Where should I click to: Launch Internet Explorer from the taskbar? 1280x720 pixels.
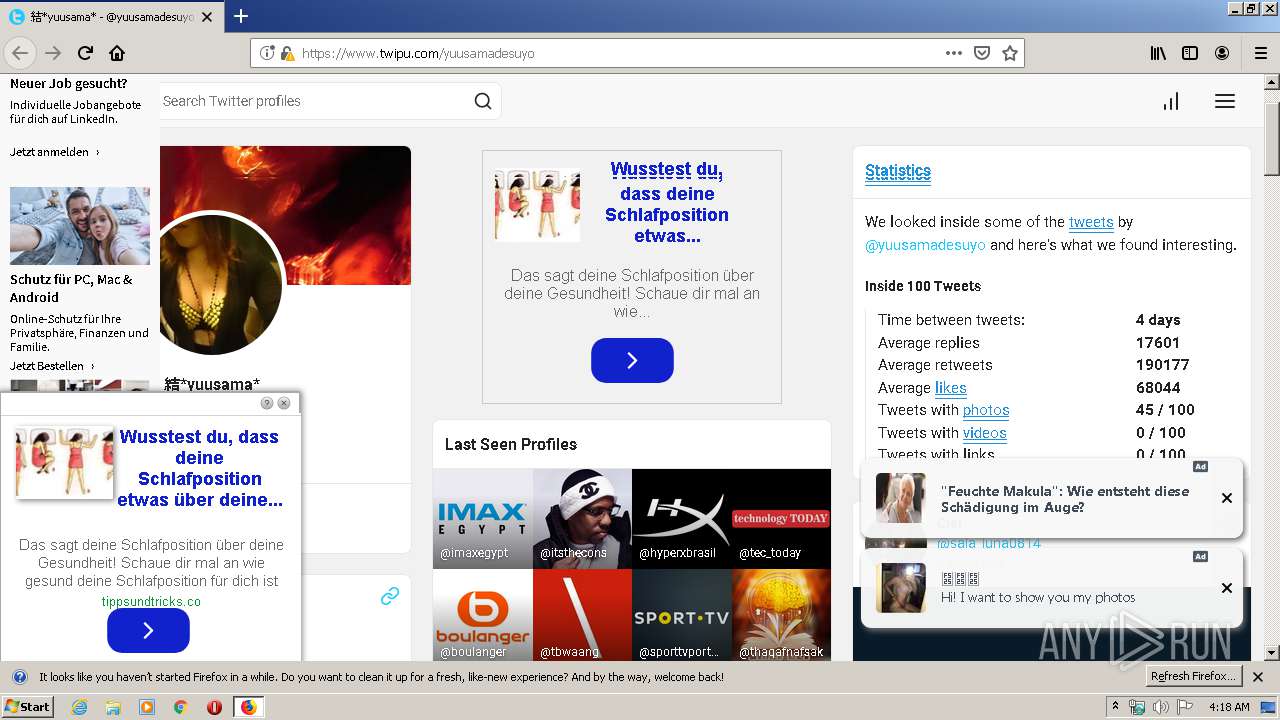[x=80, y=707]
